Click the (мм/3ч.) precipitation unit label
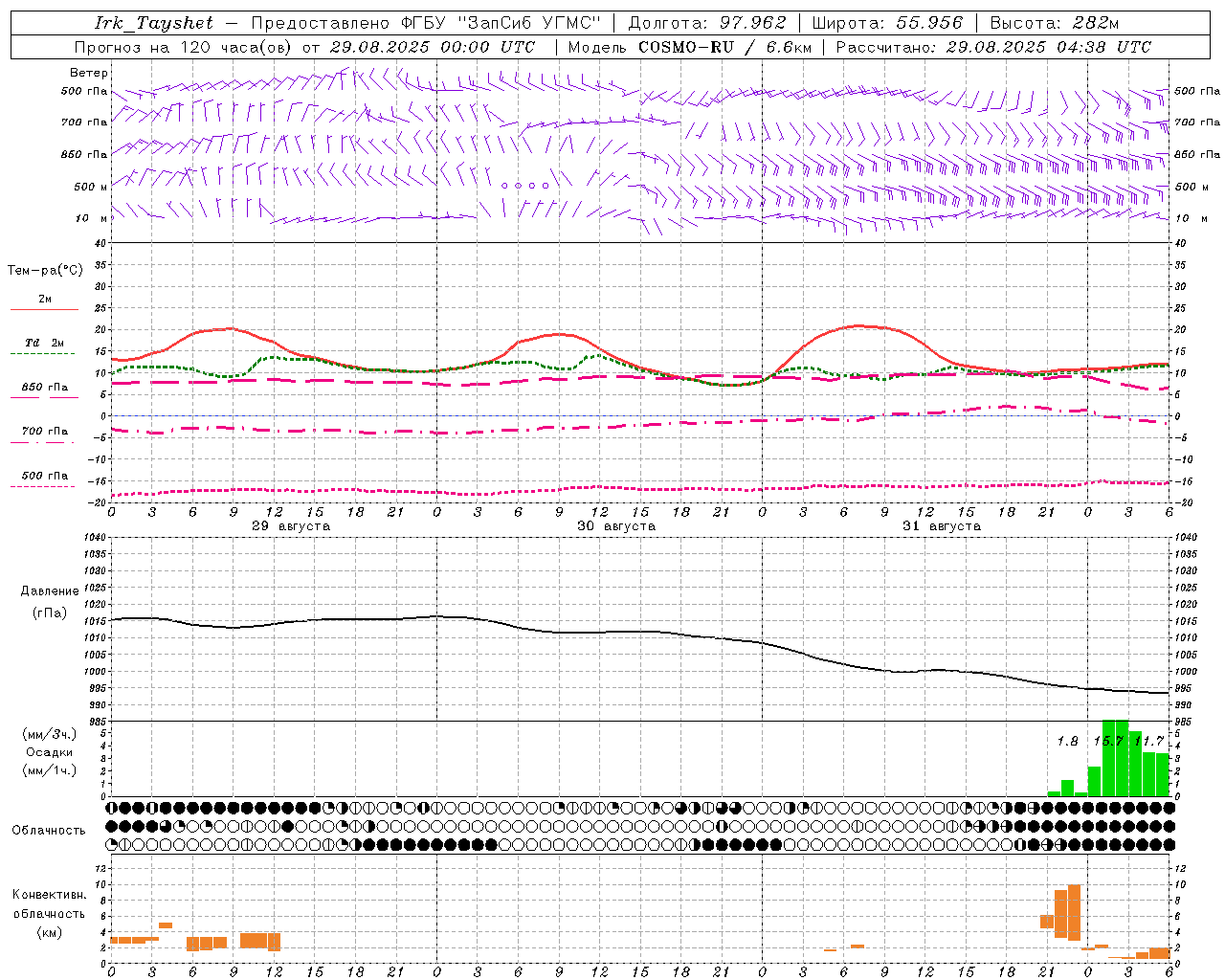 pos(50,735)
